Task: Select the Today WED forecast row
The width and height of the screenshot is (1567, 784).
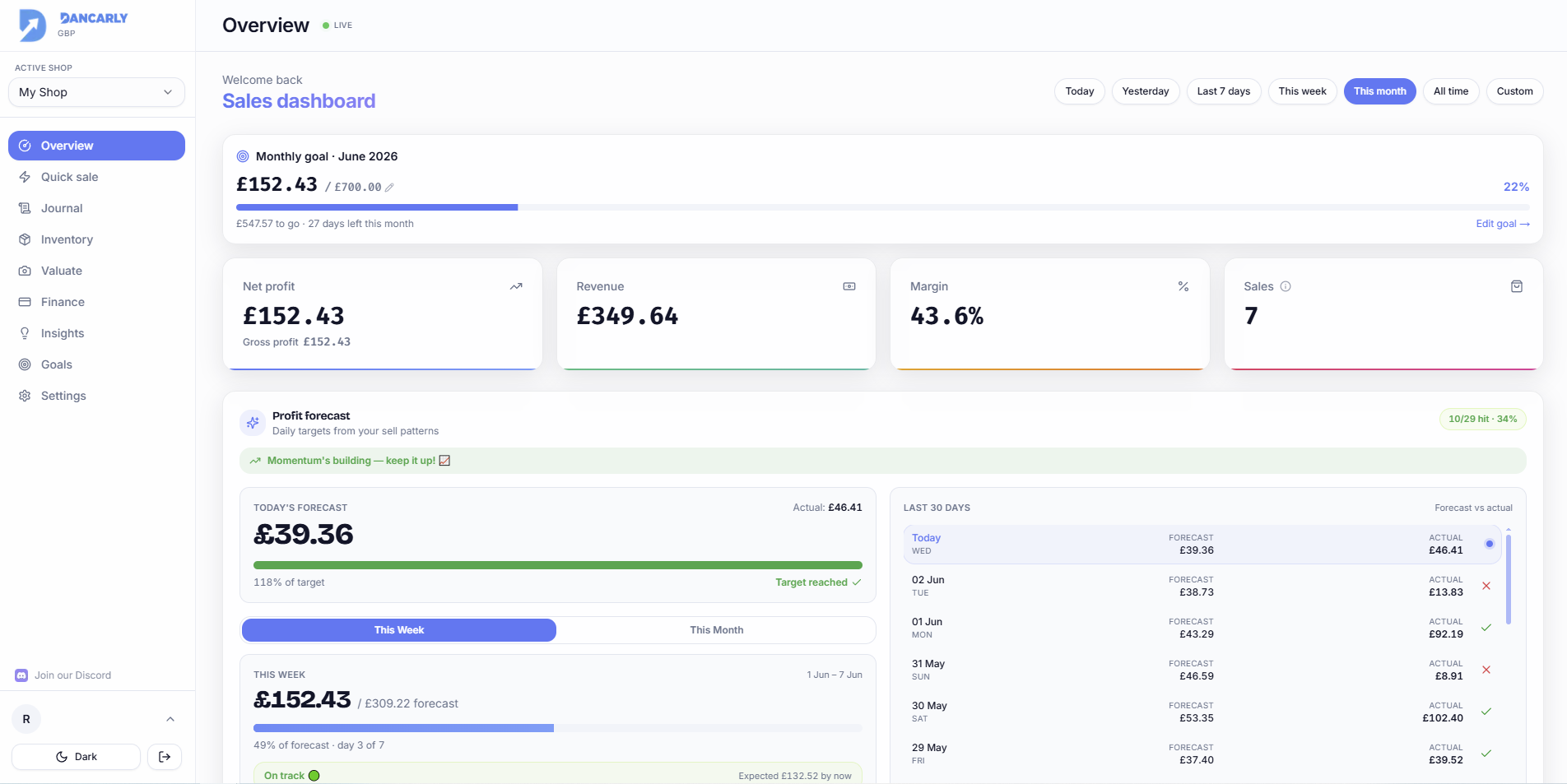Action: point(1202,544)
